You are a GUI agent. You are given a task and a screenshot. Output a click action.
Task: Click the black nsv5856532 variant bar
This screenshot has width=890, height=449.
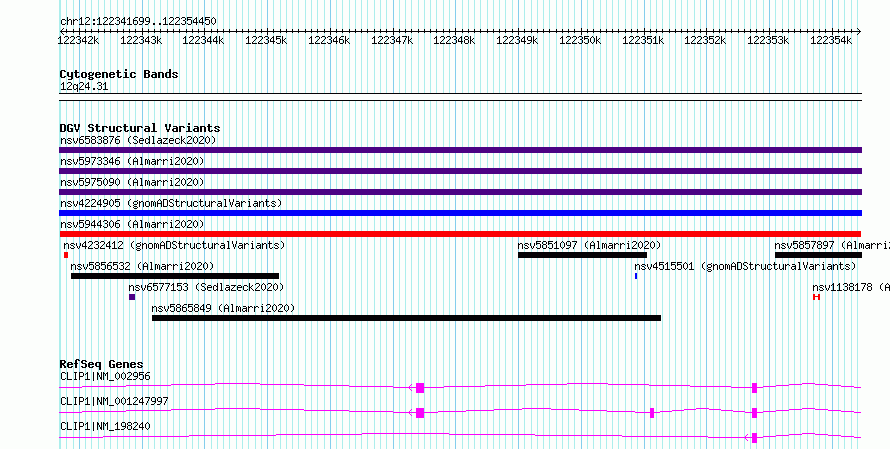pyautogui.click(x=175, y=276)
